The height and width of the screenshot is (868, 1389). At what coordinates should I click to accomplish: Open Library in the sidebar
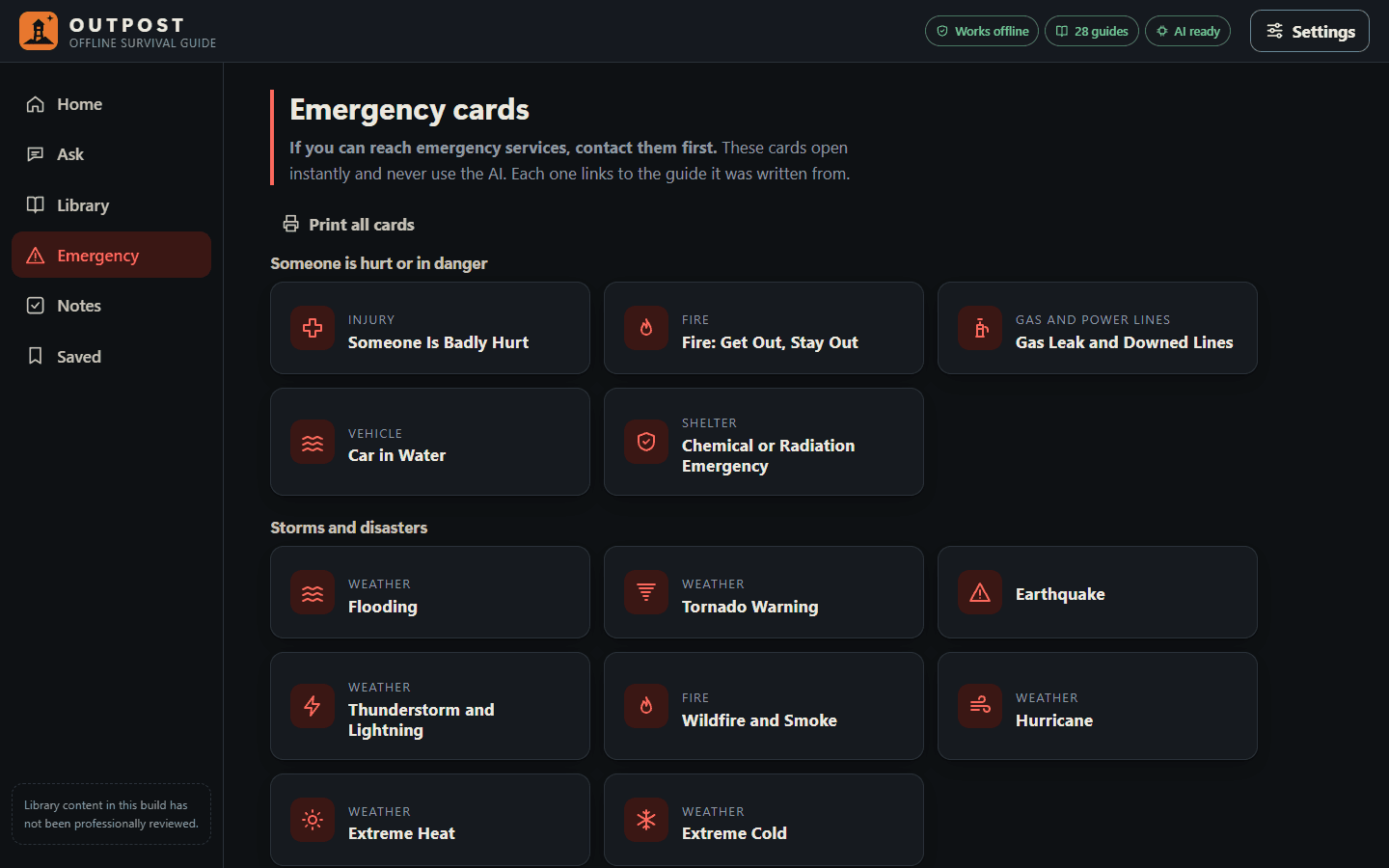tap(111, 204)
